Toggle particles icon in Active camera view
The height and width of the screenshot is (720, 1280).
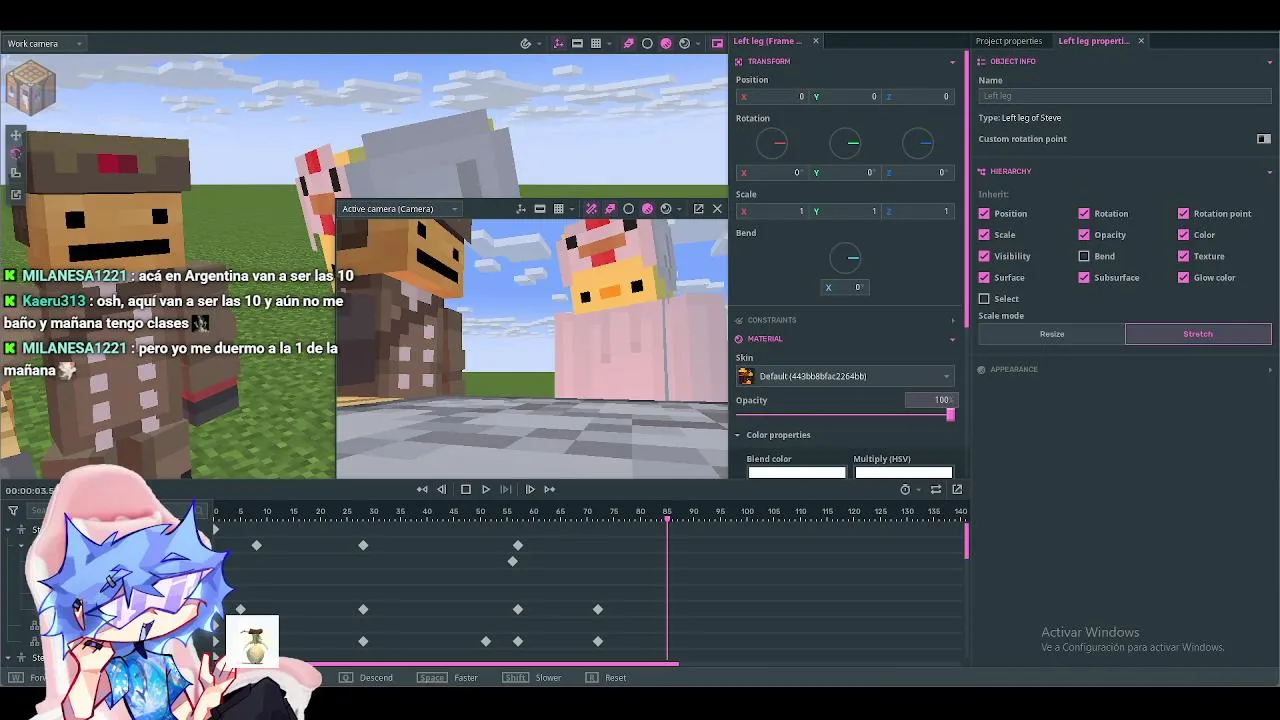pyautogui.click(x=610, y=209)
